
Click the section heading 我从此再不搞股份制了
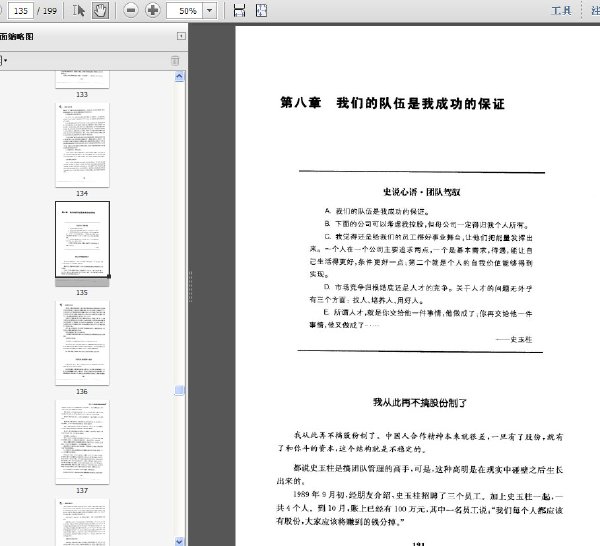[420, 403]
